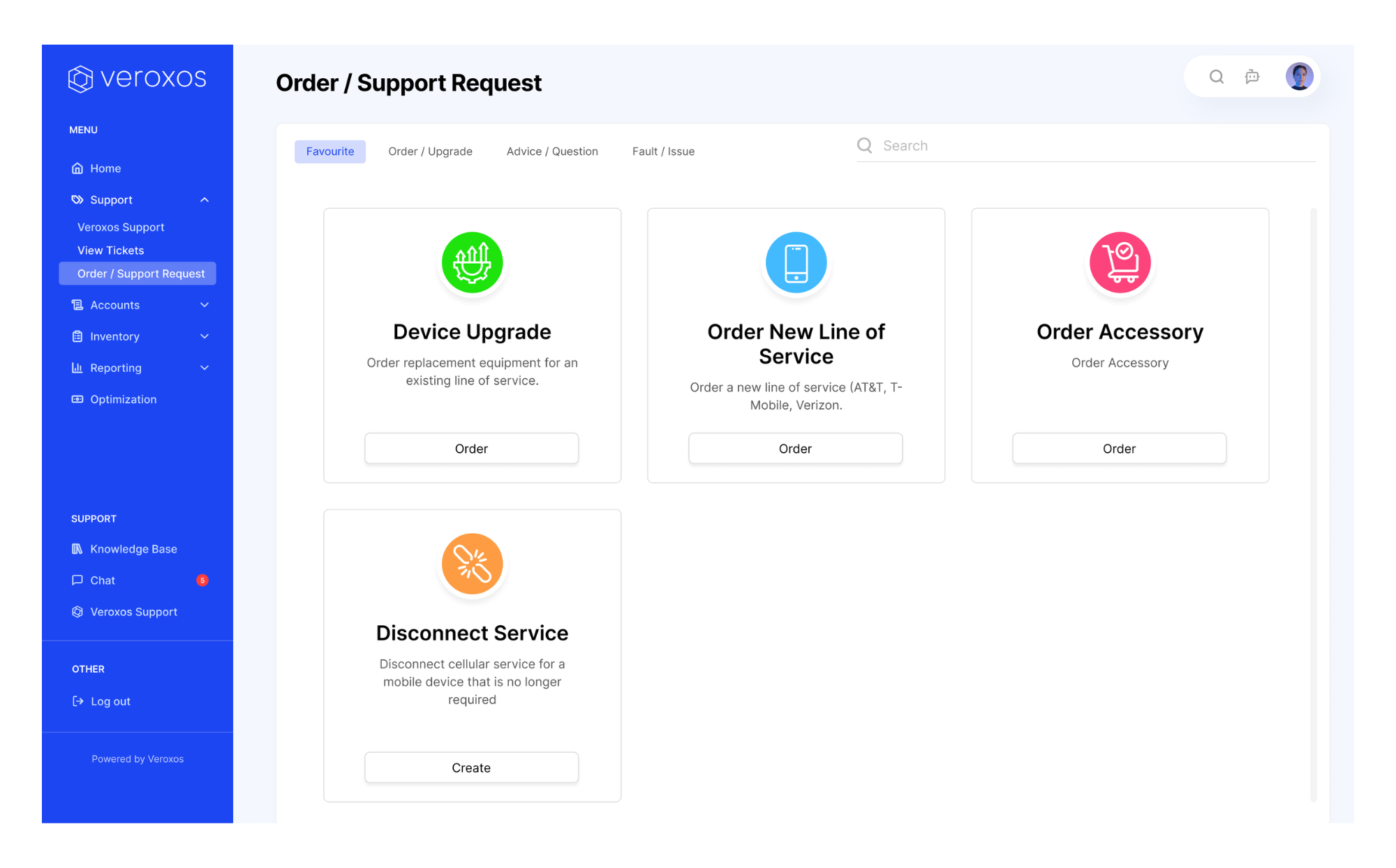Expand the Reporting menu chevron
The image size is (1396, 868).
click(205, 368)
